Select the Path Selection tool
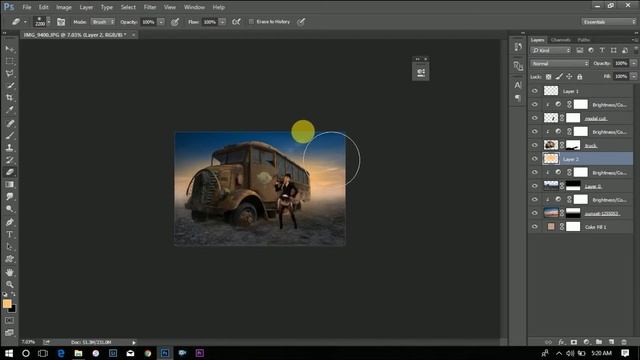 [x=9, y=247]
